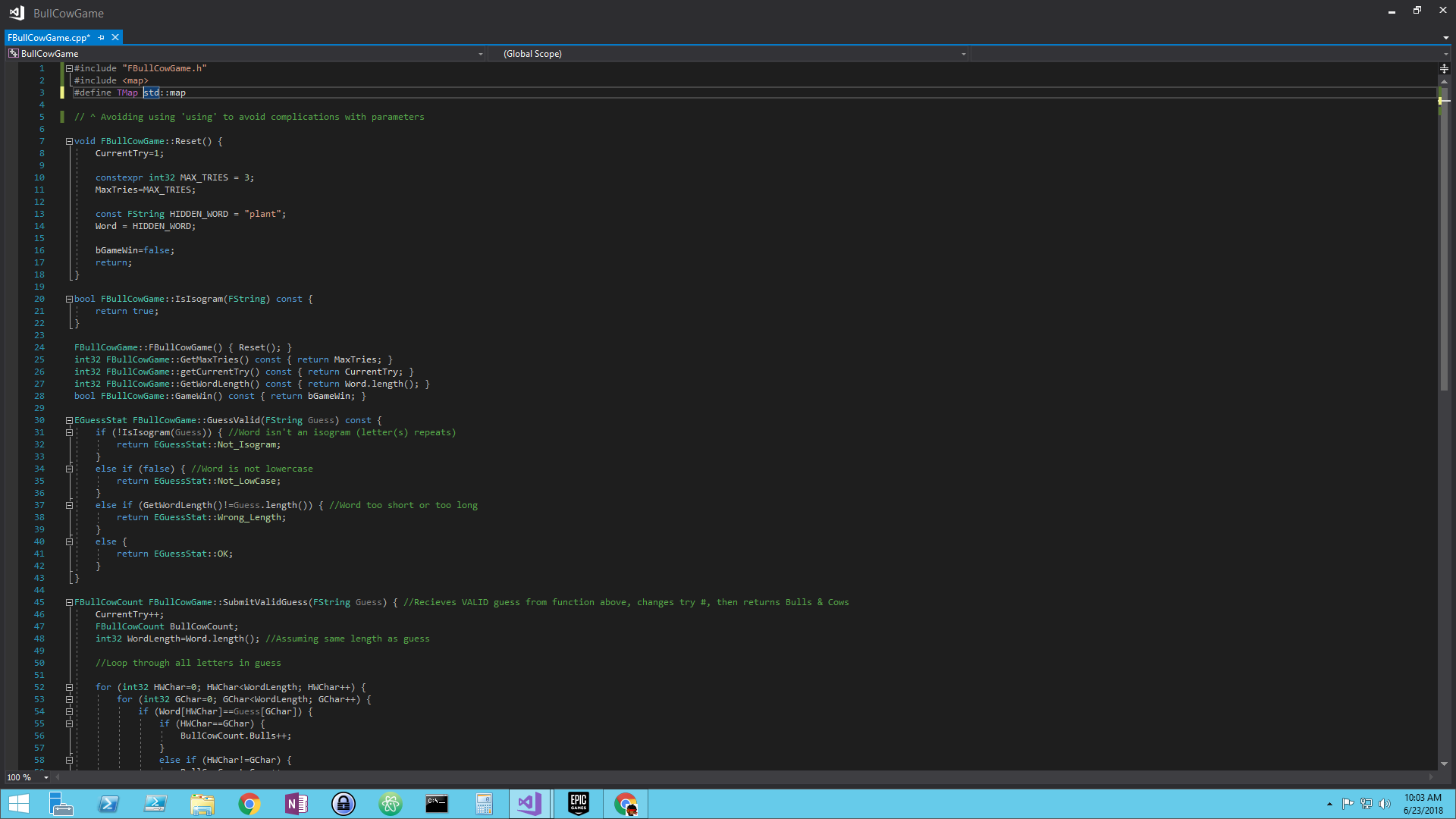Collapse the #include block at line 1

pyautogui.click(x=69, y=68)
